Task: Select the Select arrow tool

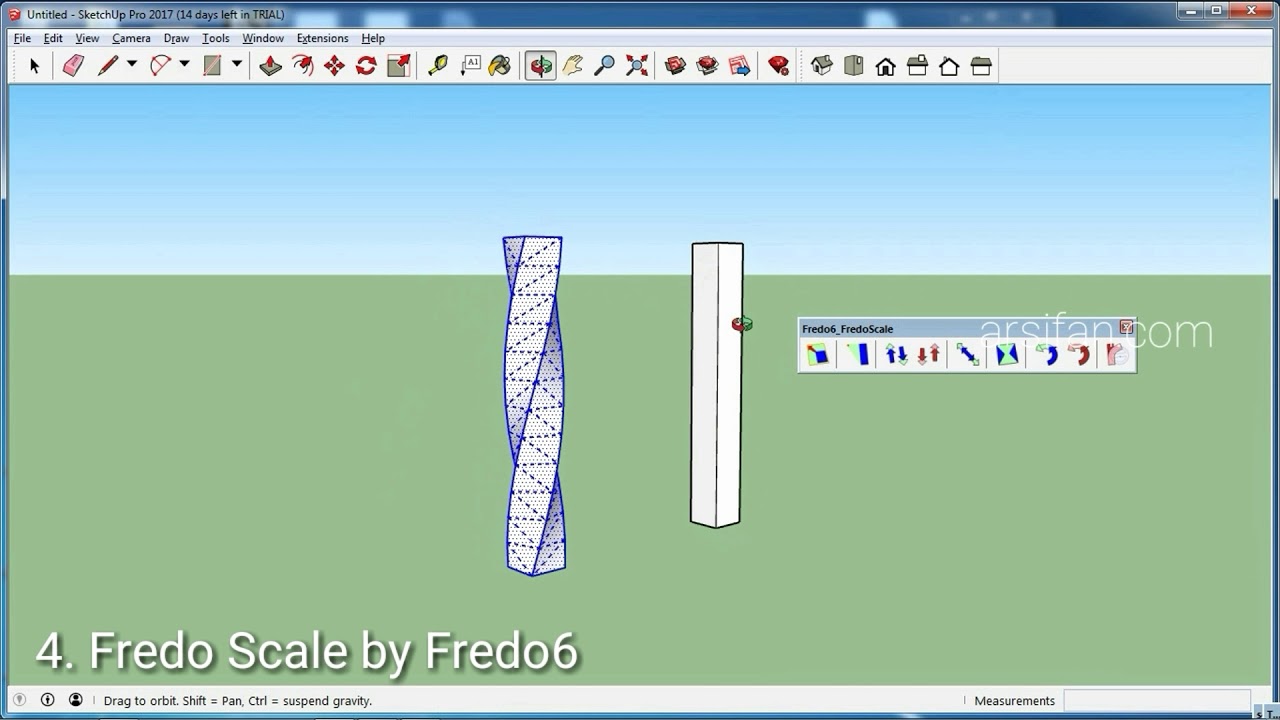Action: [x=34, y=66]
